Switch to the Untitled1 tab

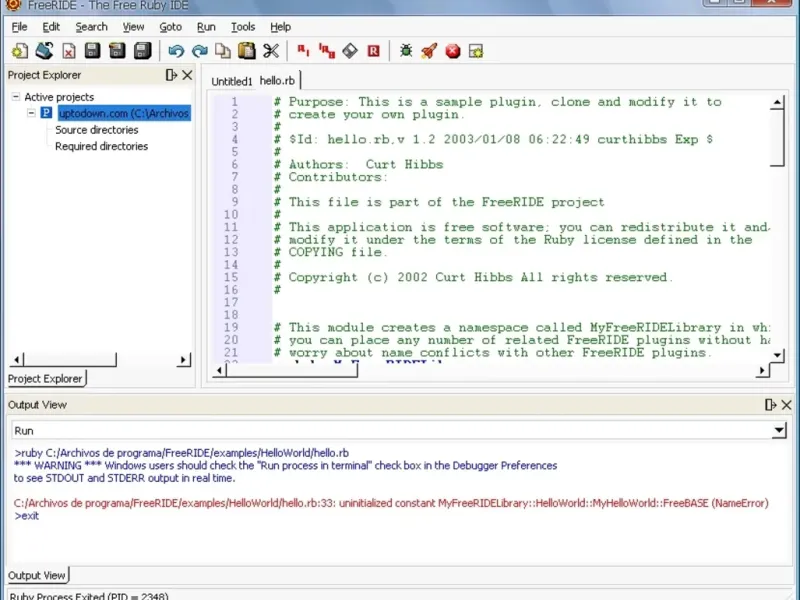coord(231,81)
